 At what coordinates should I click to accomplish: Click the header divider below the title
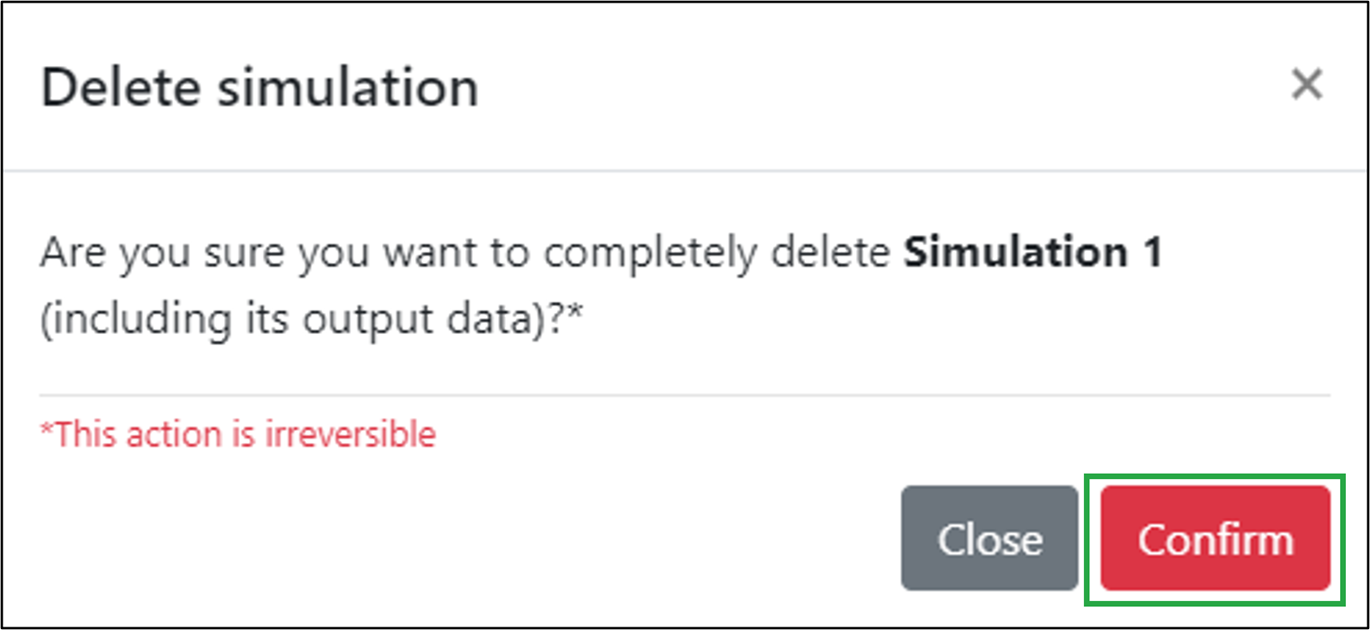(x=684, y=171)
